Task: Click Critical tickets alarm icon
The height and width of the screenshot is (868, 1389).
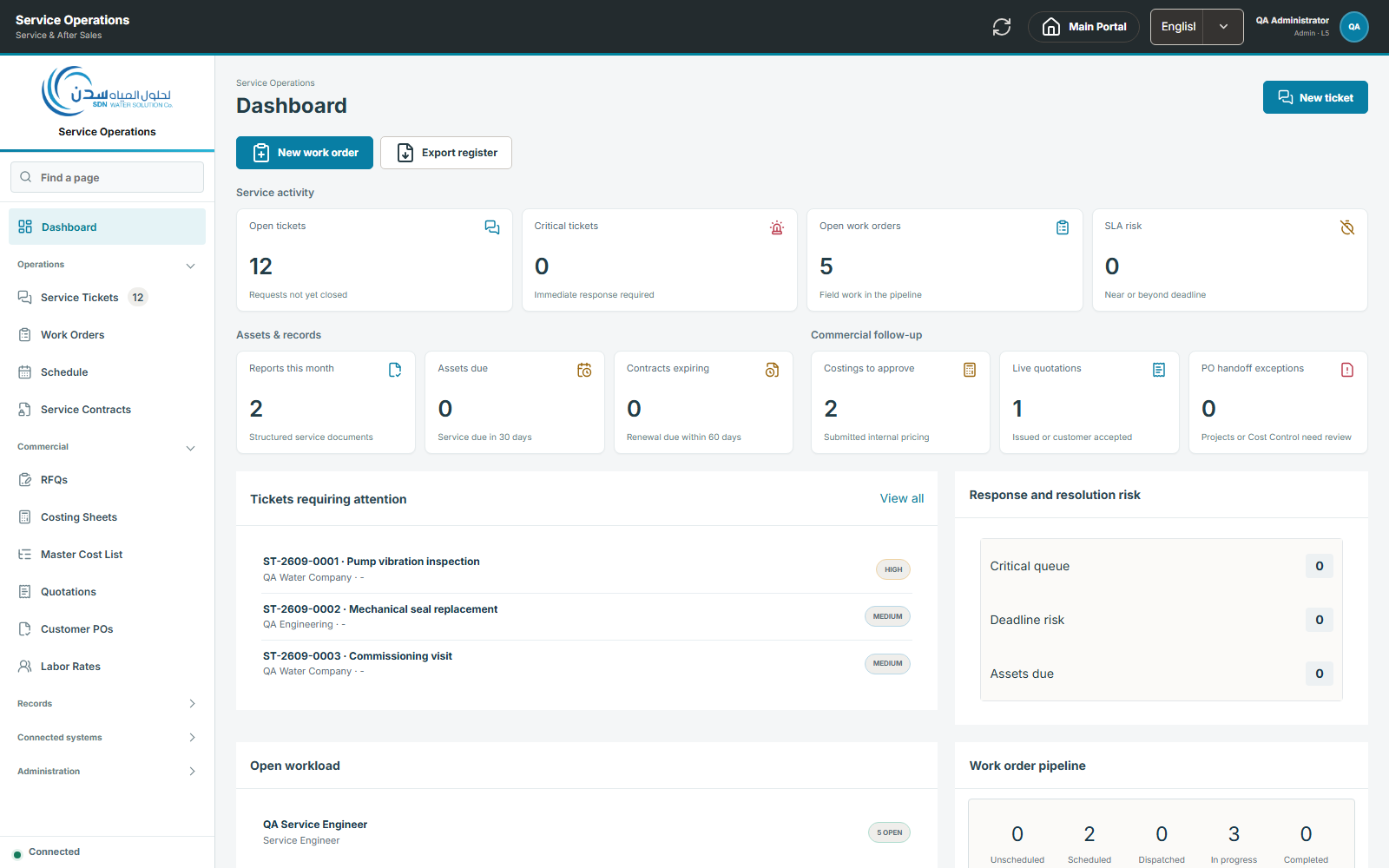Action: coord(777,227)
